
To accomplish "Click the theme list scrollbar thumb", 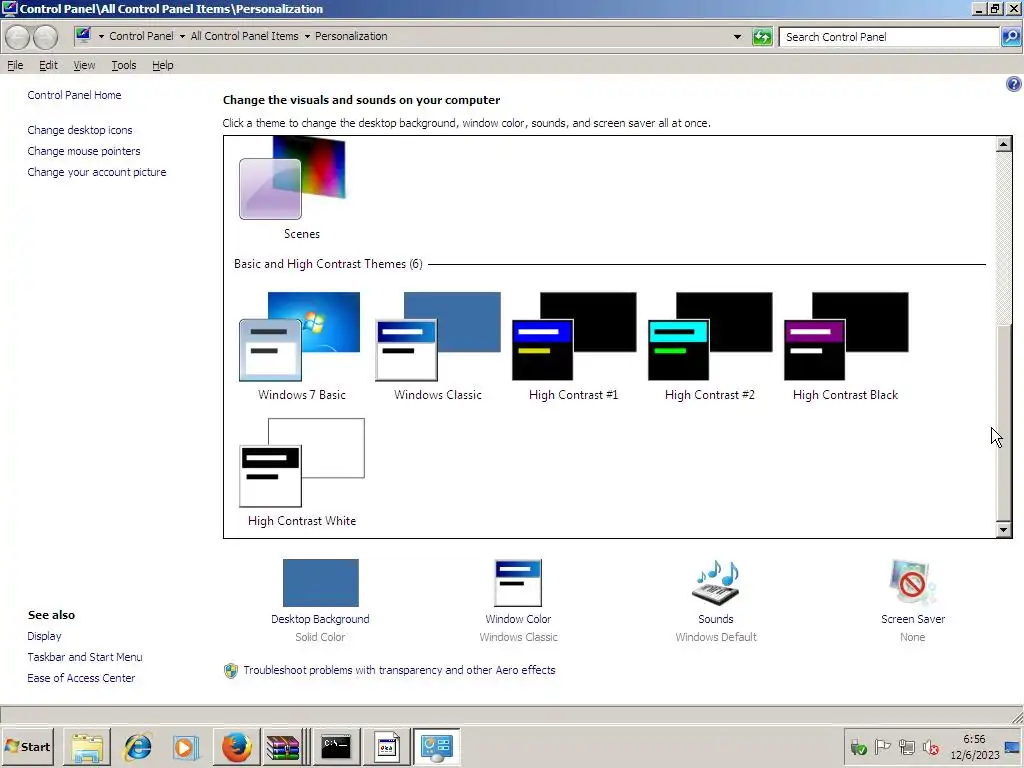I will [x=1004, y=421].
